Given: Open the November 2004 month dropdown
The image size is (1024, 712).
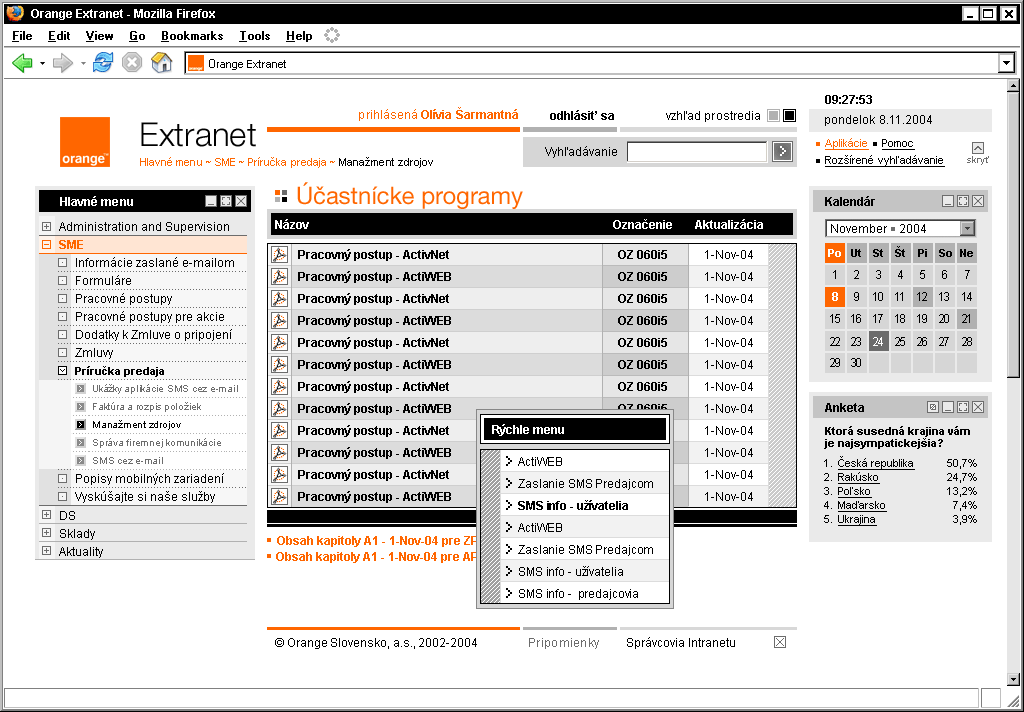Looking at the screenshot, I should pyautogui.click(x=967, y=229).
